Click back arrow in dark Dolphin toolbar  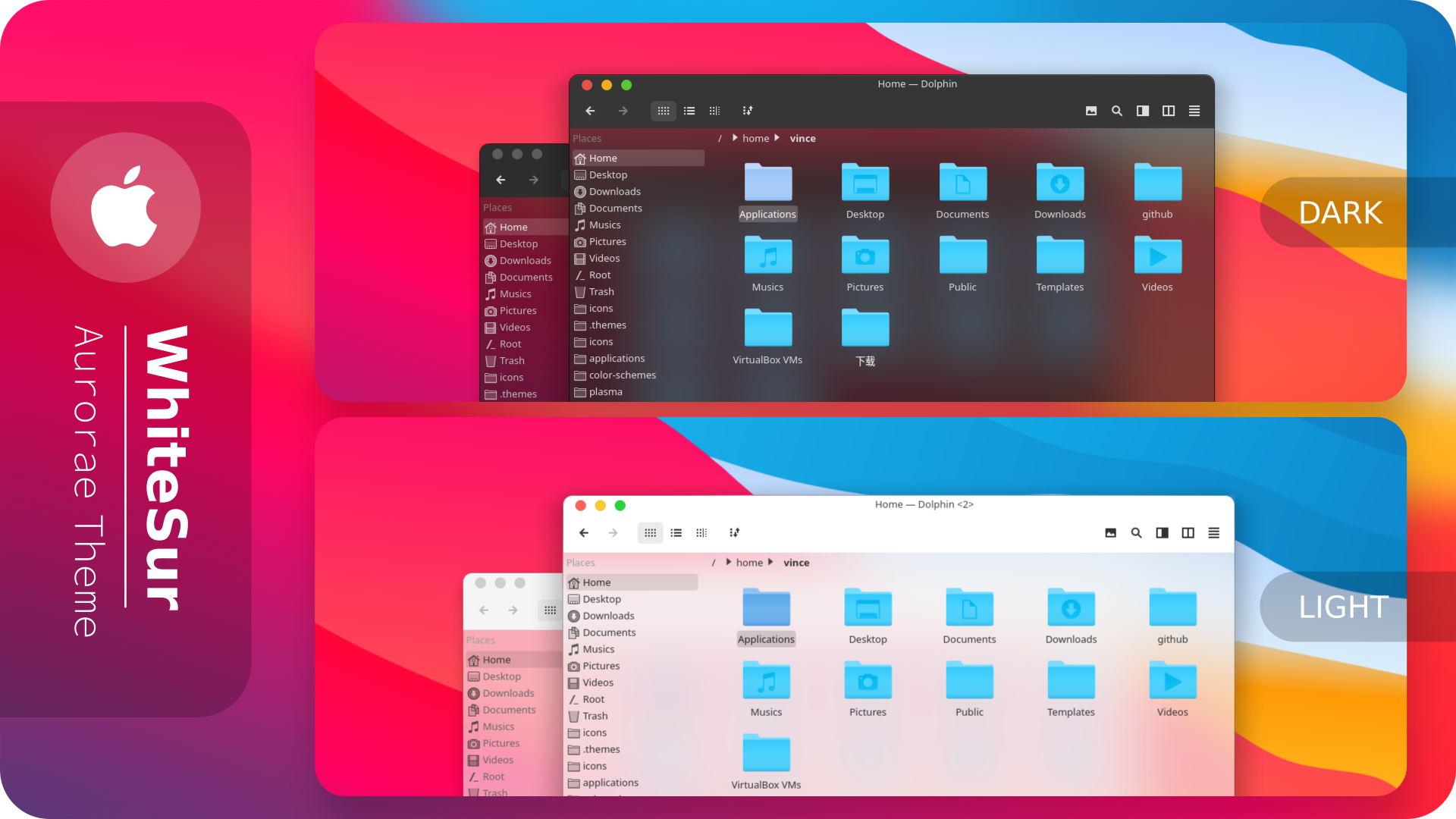[x=590, y=111]
